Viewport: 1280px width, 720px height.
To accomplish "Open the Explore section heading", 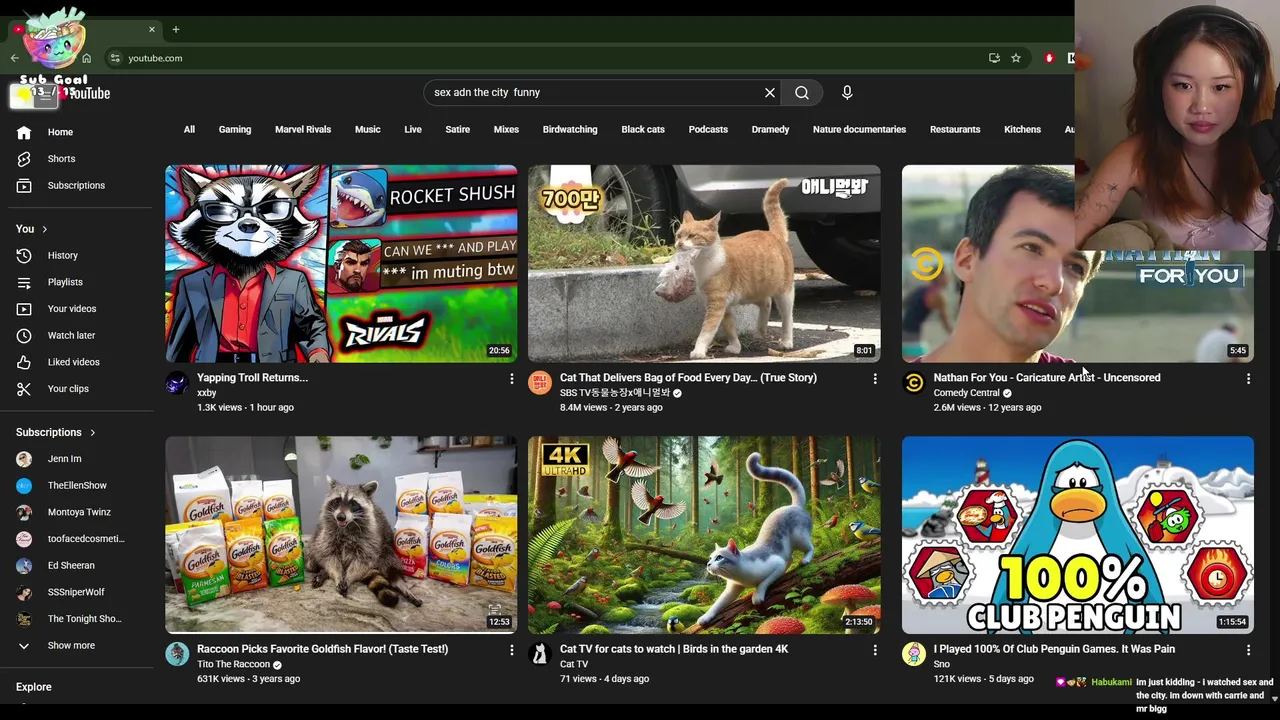I will [x=33, y=687].
